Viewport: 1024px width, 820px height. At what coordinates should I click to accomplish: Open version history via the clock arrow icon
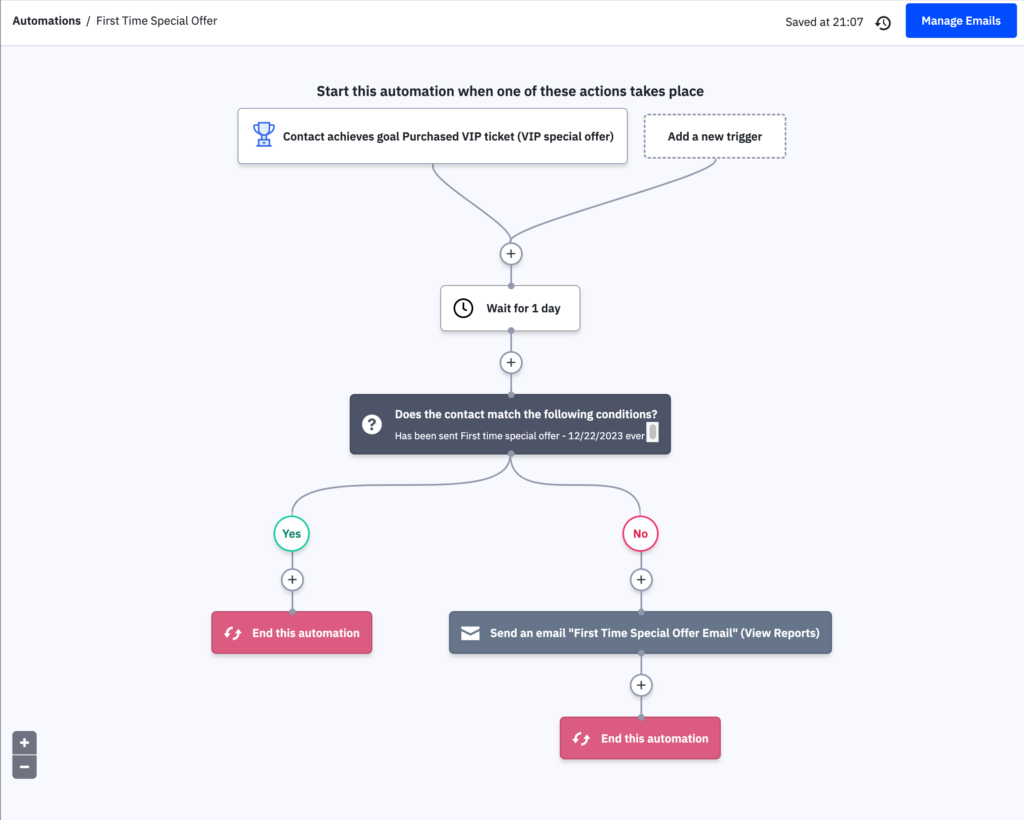pos(883,21)
